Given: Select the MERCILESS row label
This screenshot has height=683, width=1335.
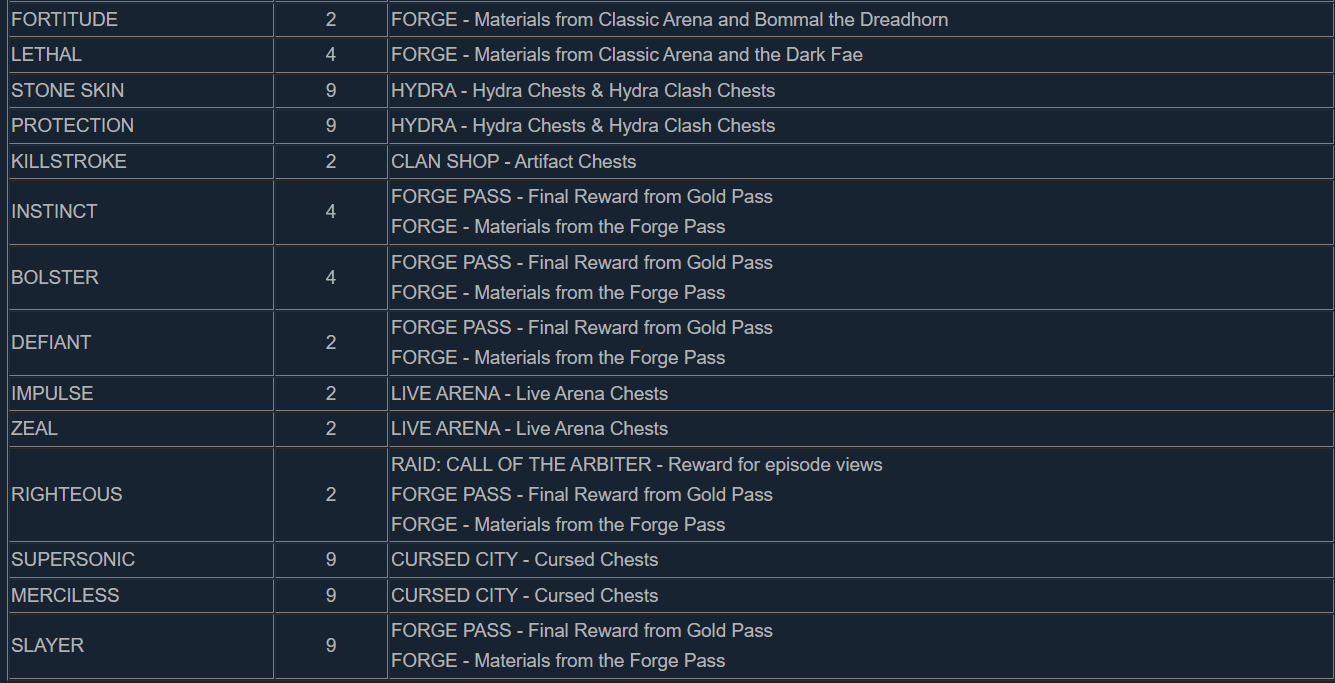Looking at the screenshot, I should (65, 595).
